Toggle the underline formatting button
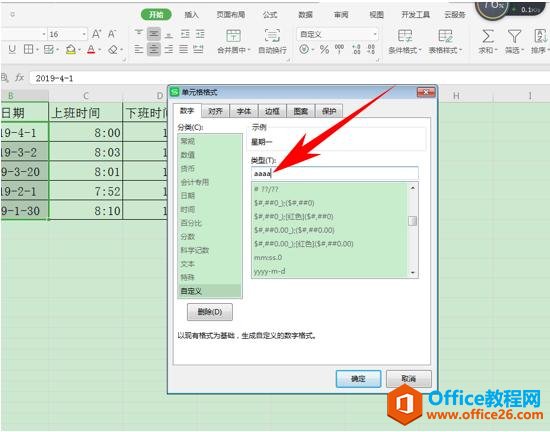 tap(12, 49)
